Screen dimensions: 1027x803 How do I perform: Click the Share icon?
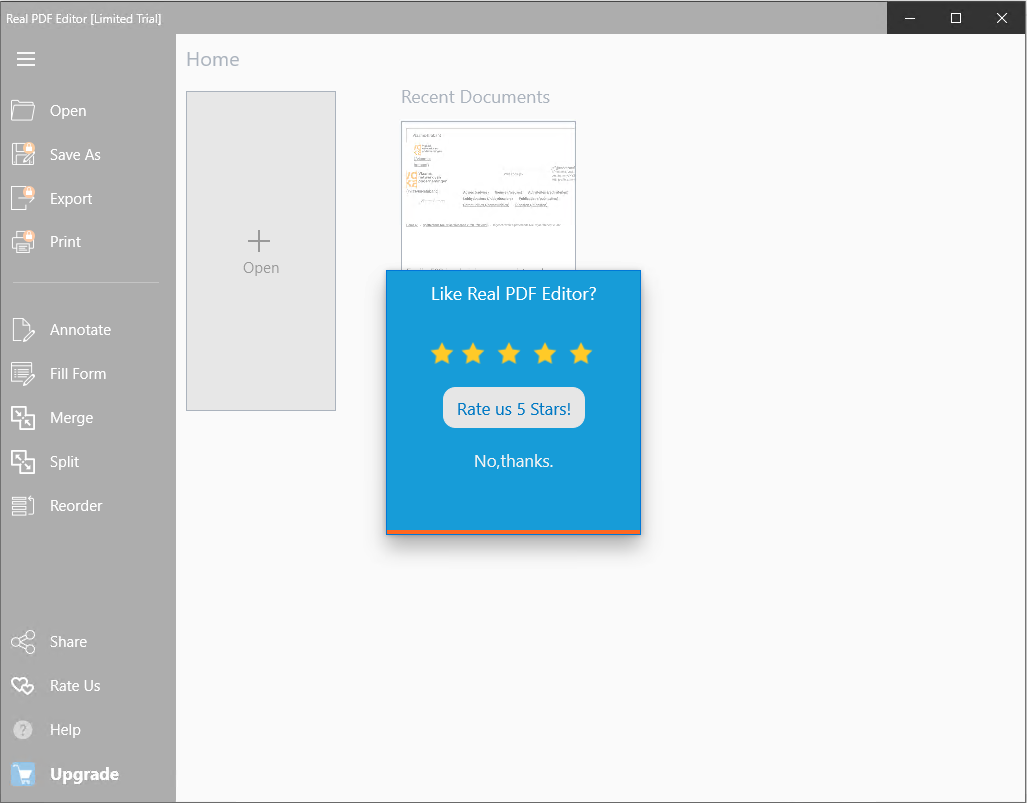click(21, 641)
